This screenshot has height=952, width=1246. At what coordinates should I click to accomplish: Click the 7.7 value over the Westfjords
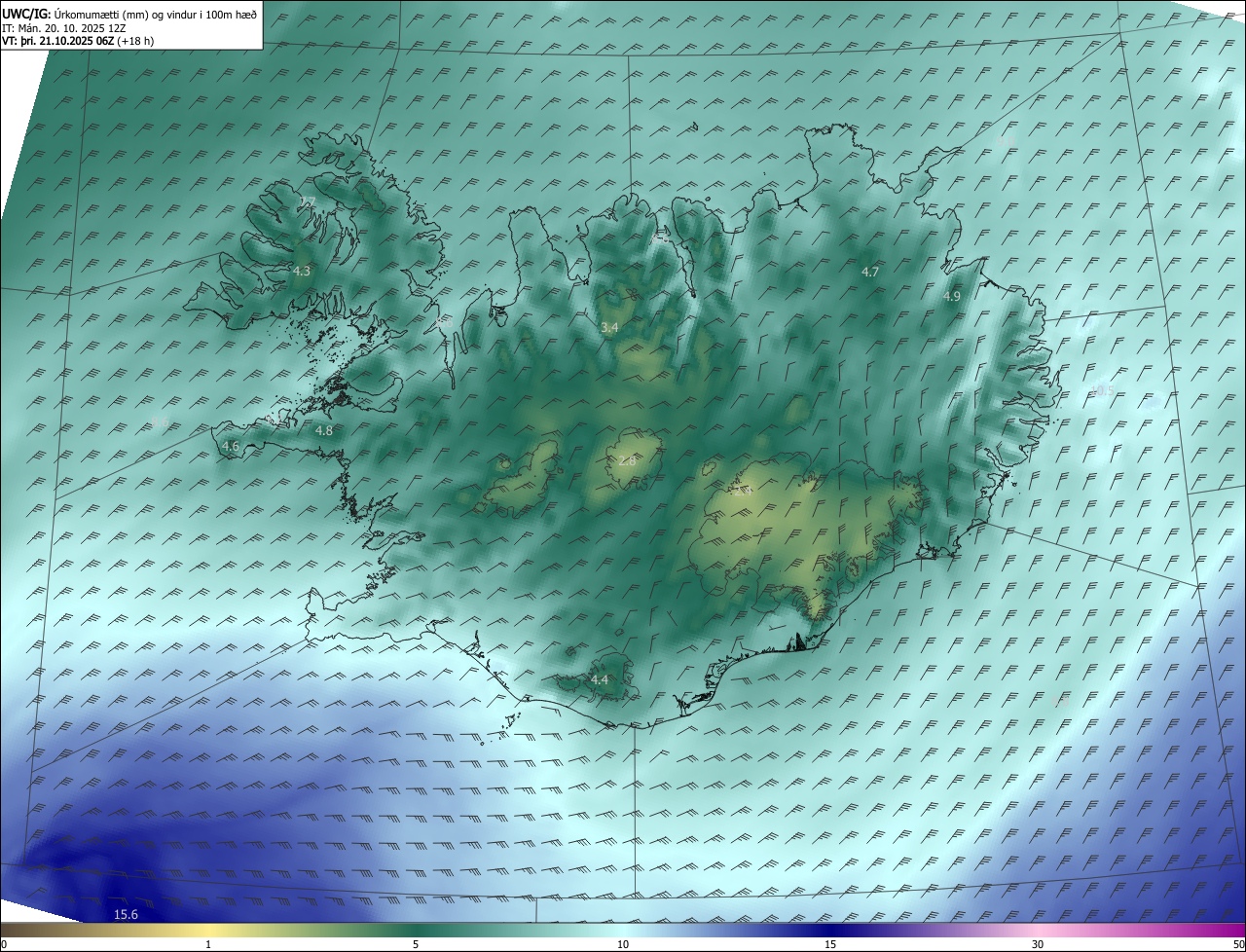coord(308,202)
